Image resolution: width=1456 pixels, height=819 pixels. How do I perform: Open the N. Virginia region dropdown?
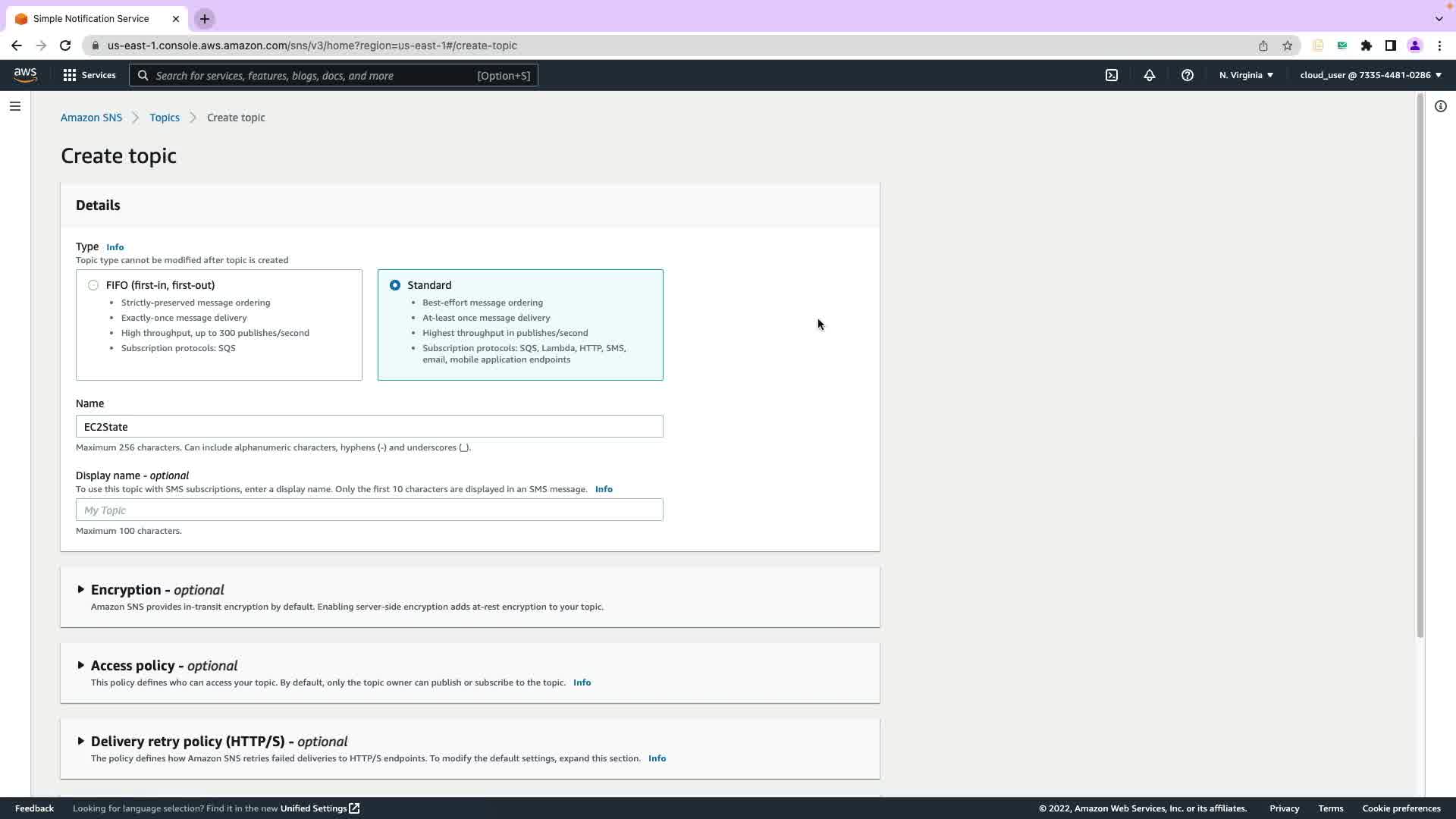[x=1246, y=75]
